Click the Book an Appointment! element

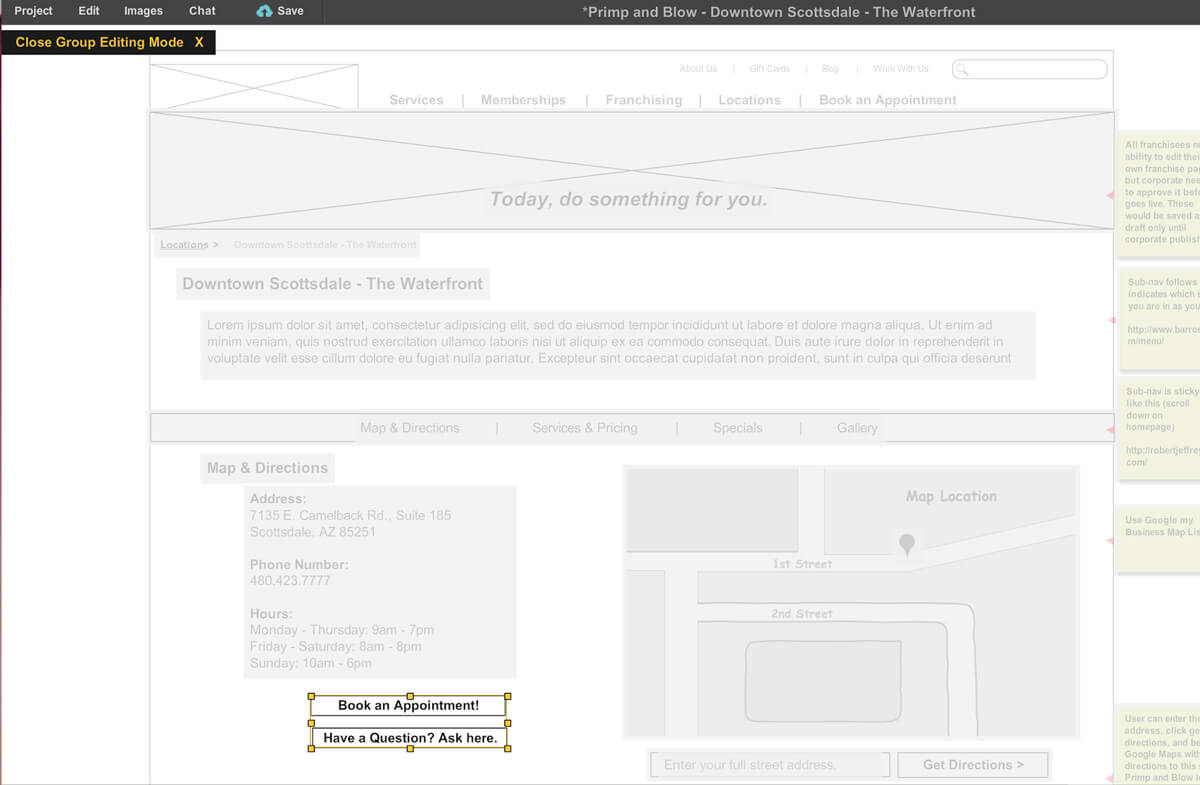[x=408, y=705]
